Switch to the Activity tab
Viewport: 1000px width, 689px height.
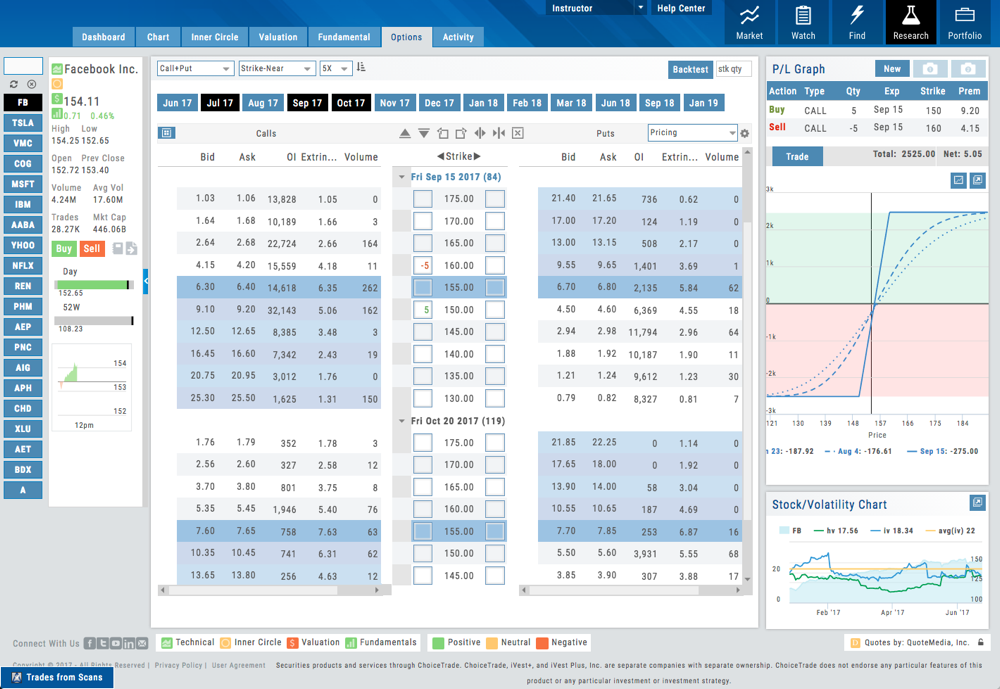(458, 37)
